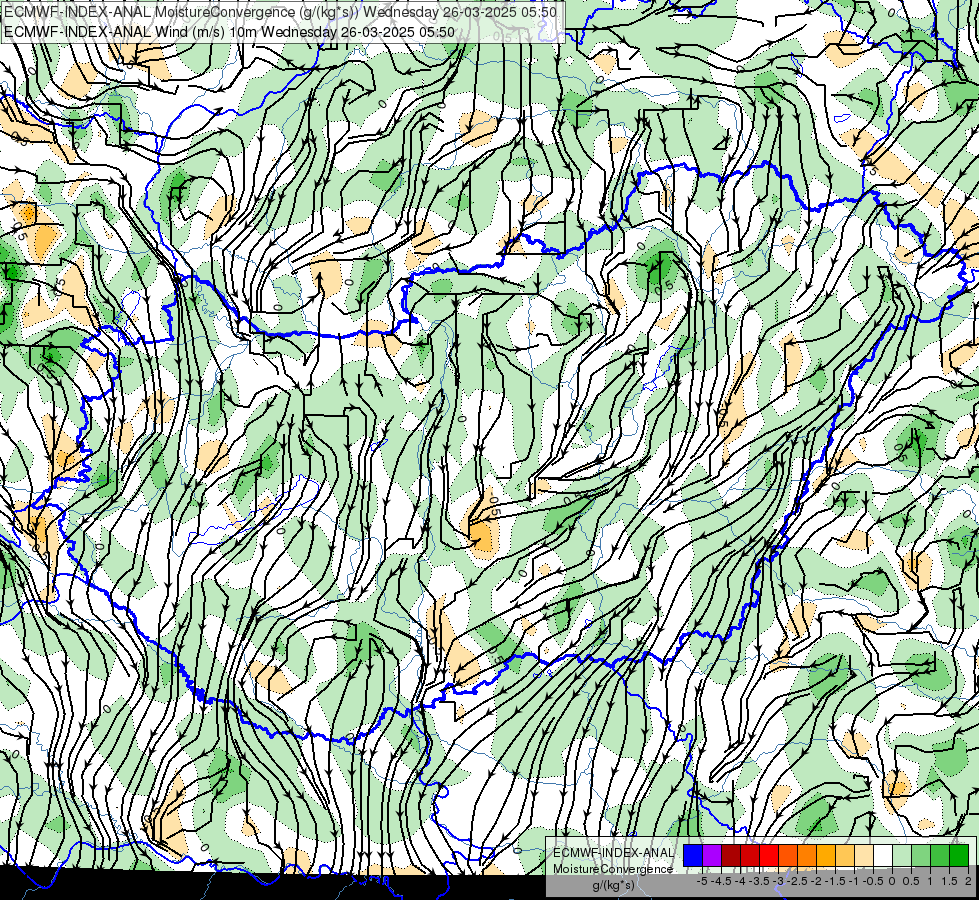Click the blue legend swatch starting at -5
The height and width of the screenshot is (900, 979).
click(692, 856)
